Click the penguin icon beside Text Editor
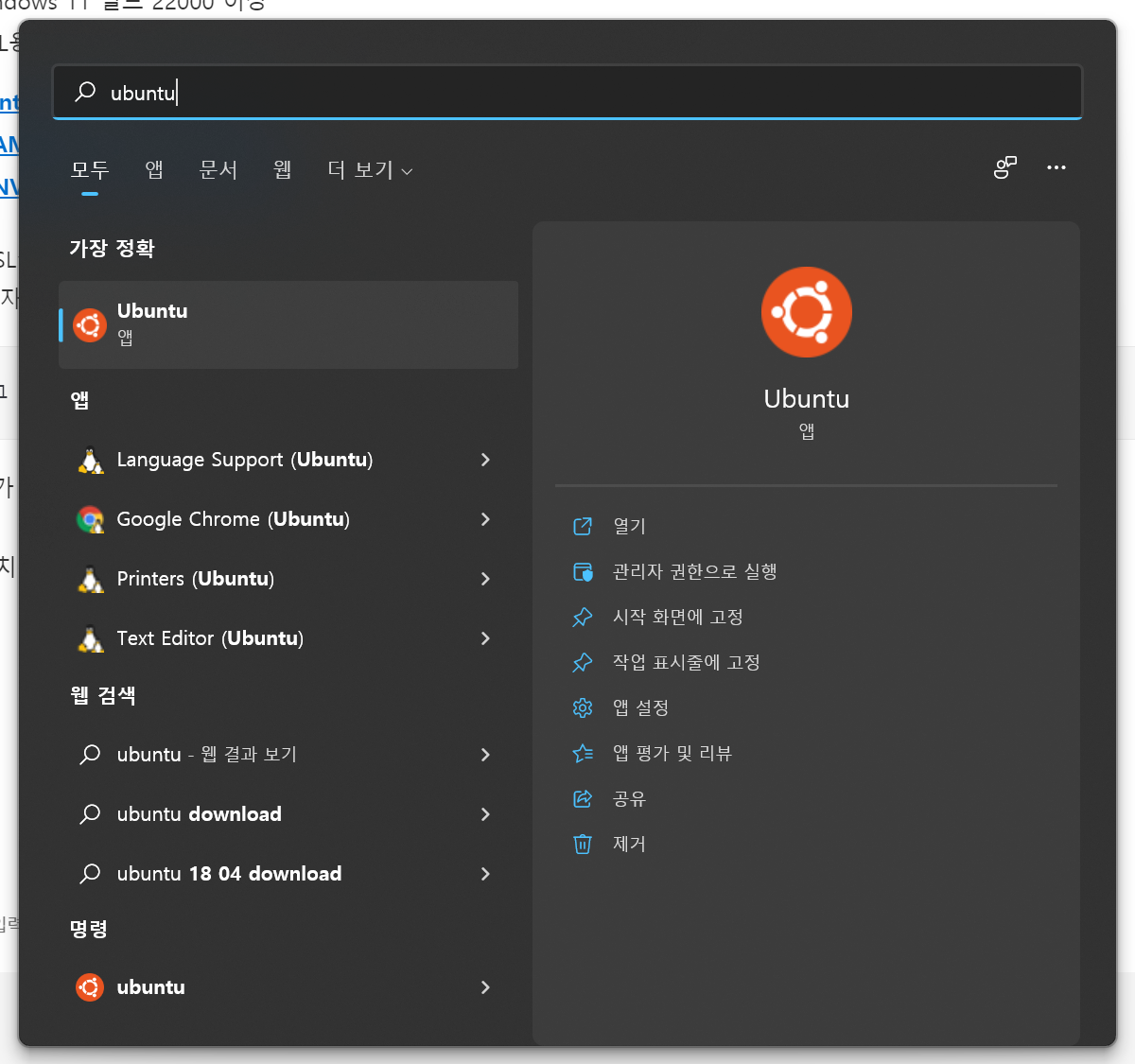 coord(91,638)
